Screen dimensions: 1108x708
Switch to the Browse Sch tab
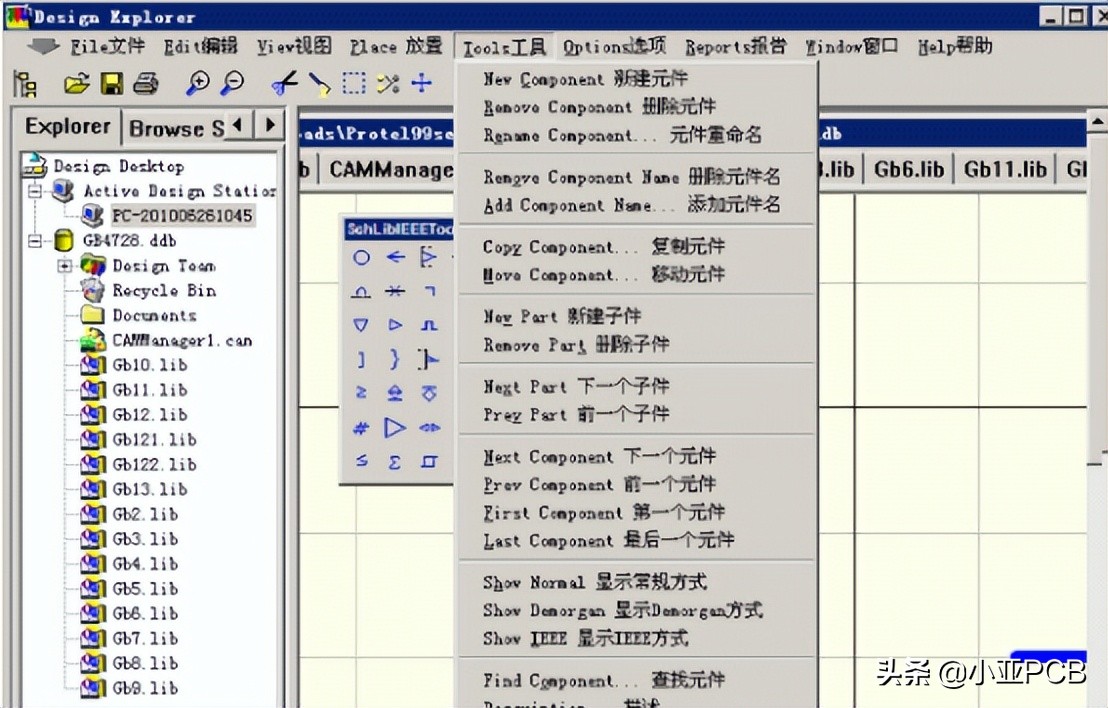pos(176,129)
